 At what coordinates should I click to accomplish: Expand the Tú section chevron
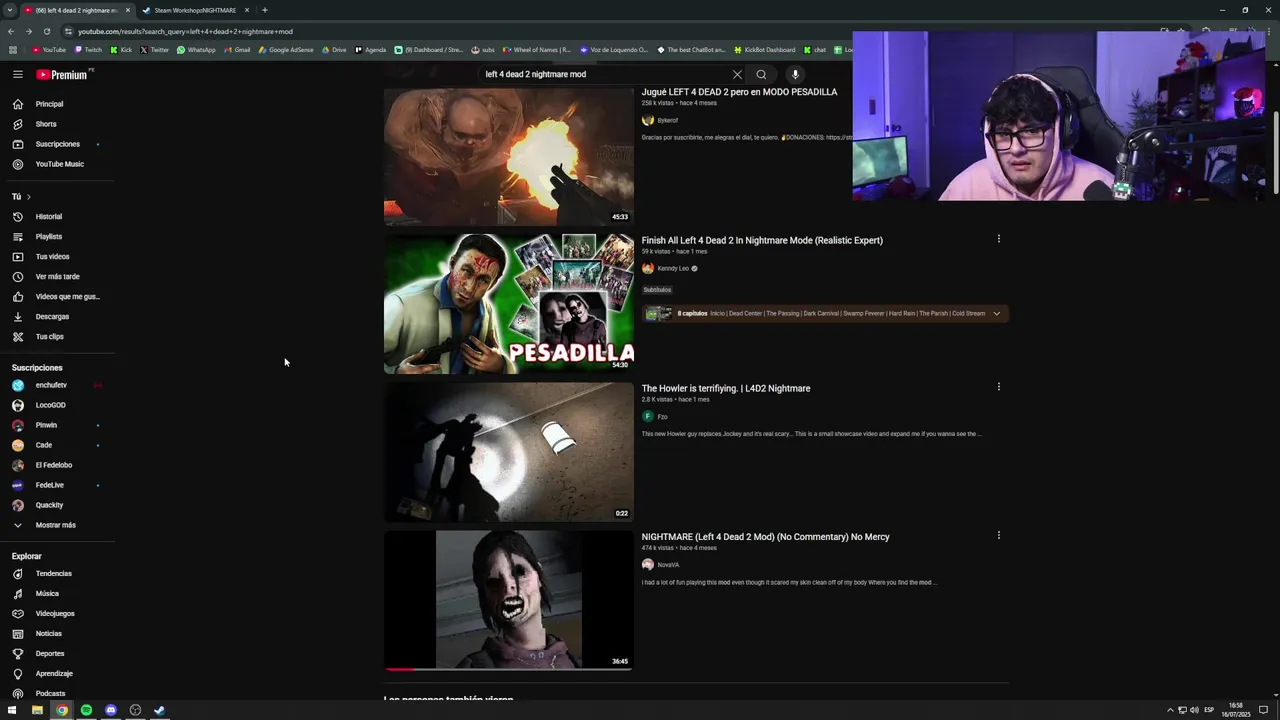tap(28, 196)
